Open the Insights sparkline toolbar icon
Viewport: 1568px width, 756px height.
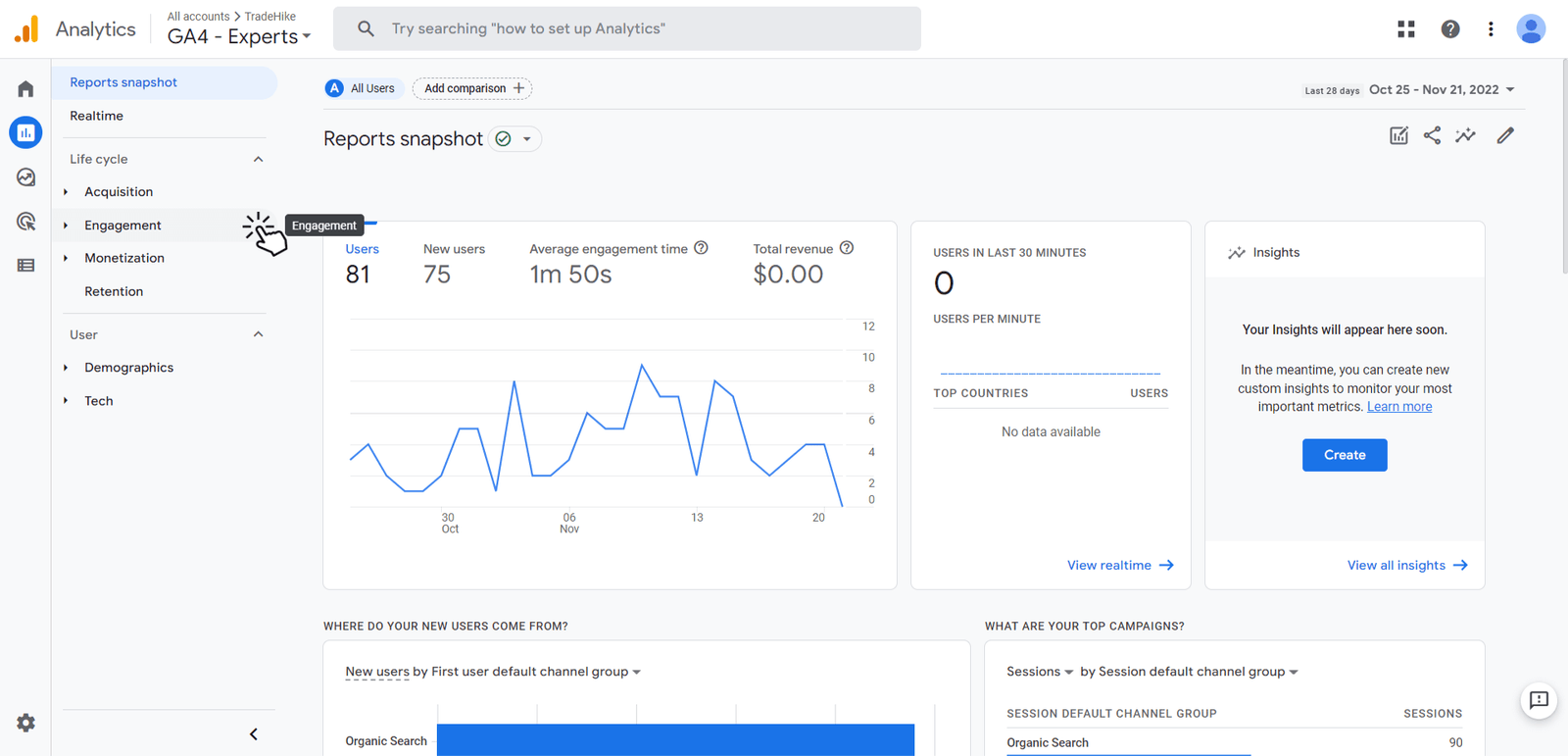pos(1465,135)
